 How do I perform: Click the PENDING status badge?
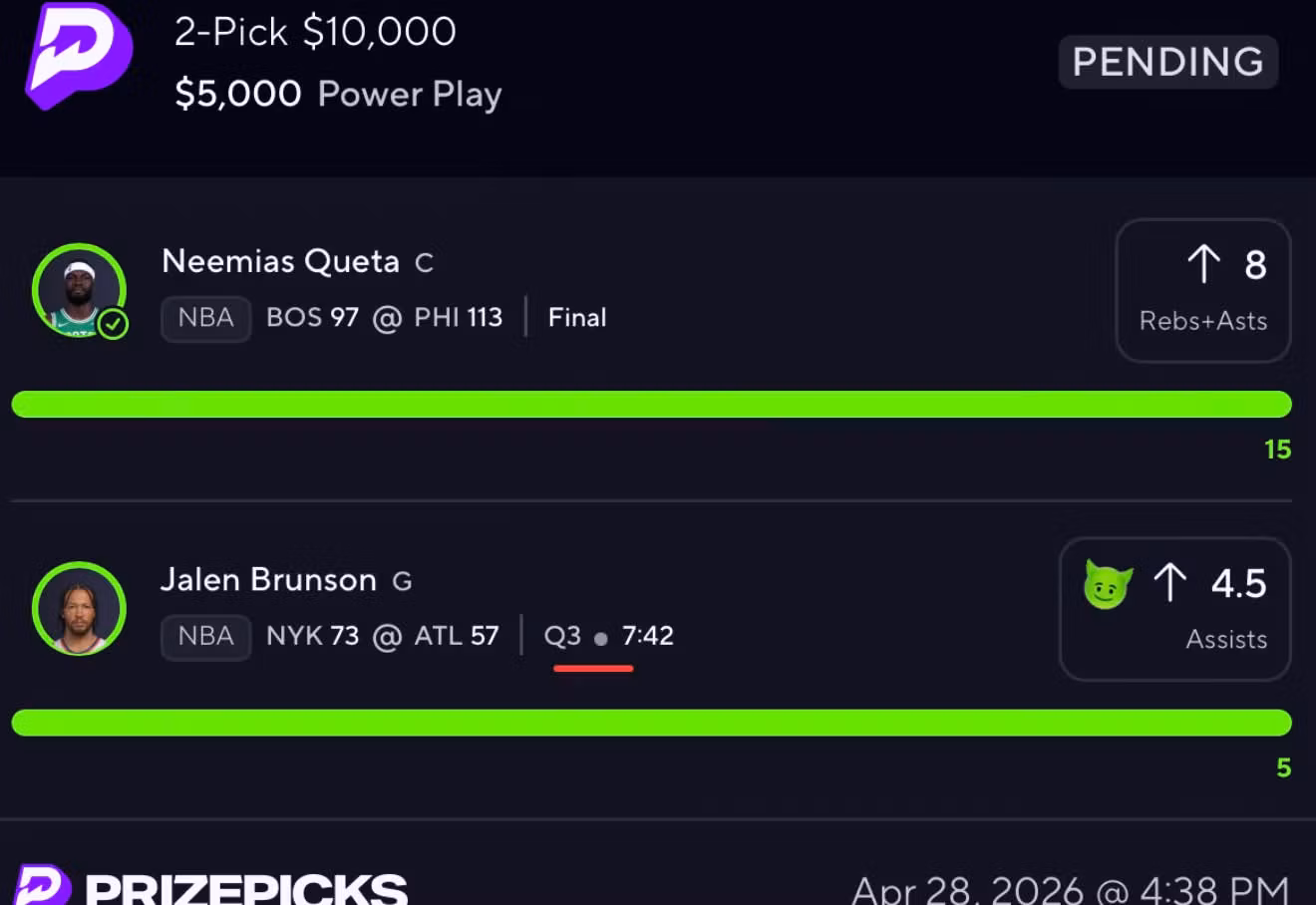point(1167,62)
